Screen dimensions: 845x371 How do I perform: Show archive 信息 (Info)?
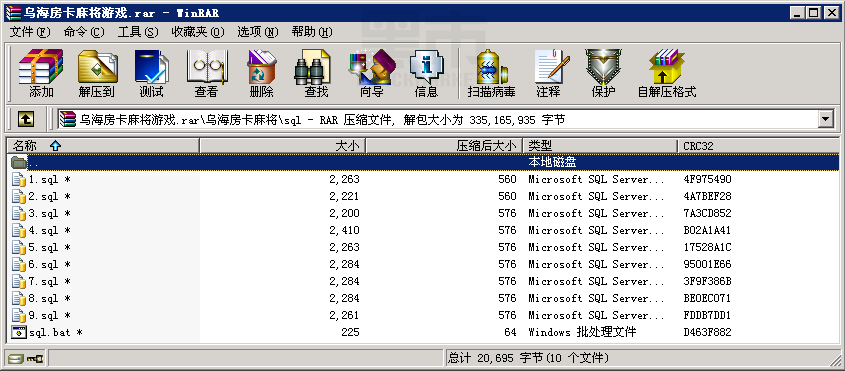(x=426, y=73)
